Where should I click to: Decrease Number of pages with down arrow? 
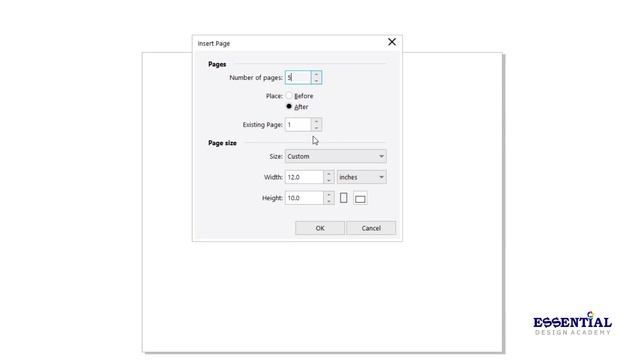pos(316,81)
